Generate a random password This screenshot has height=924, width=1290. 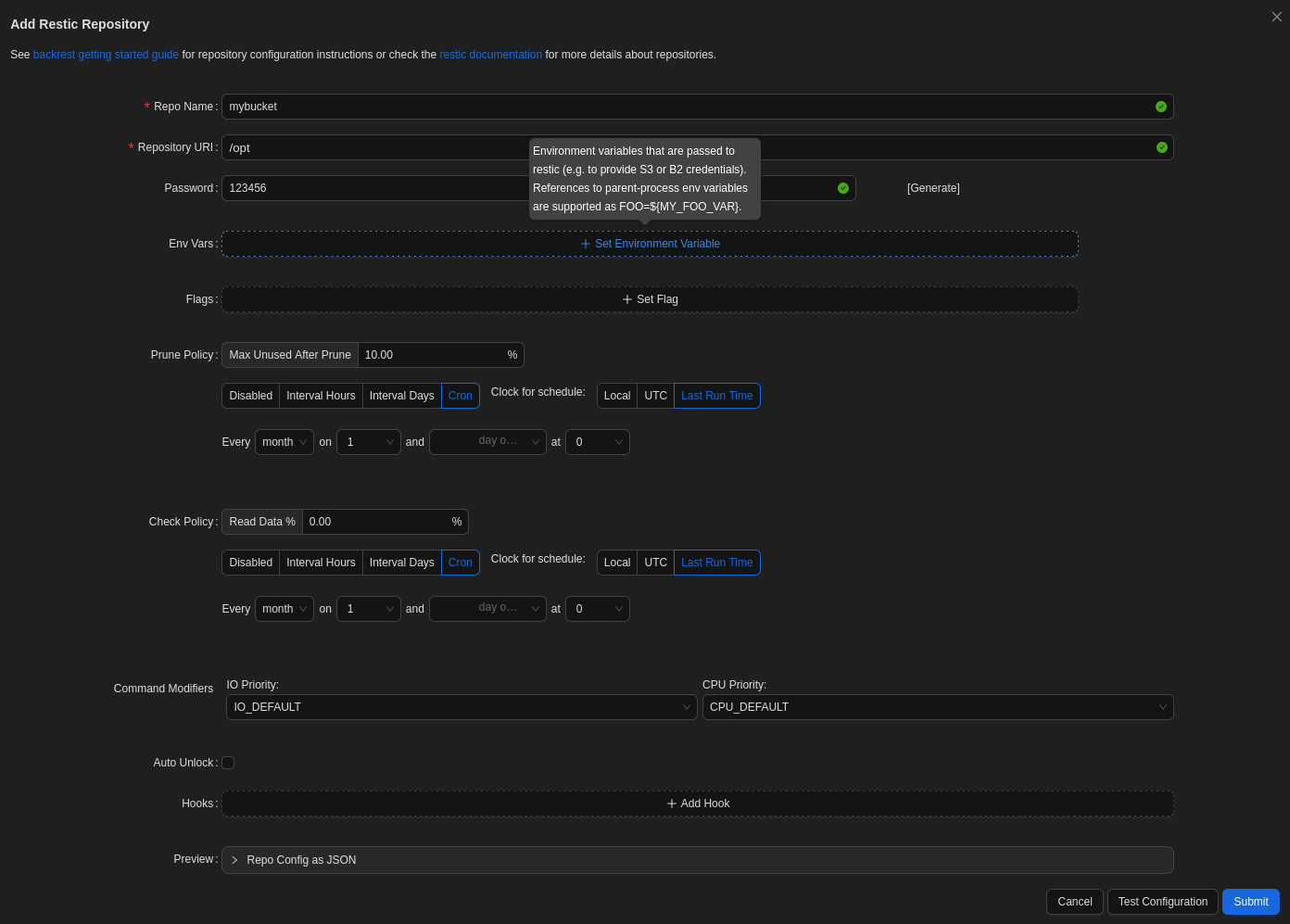coord(933,188)
